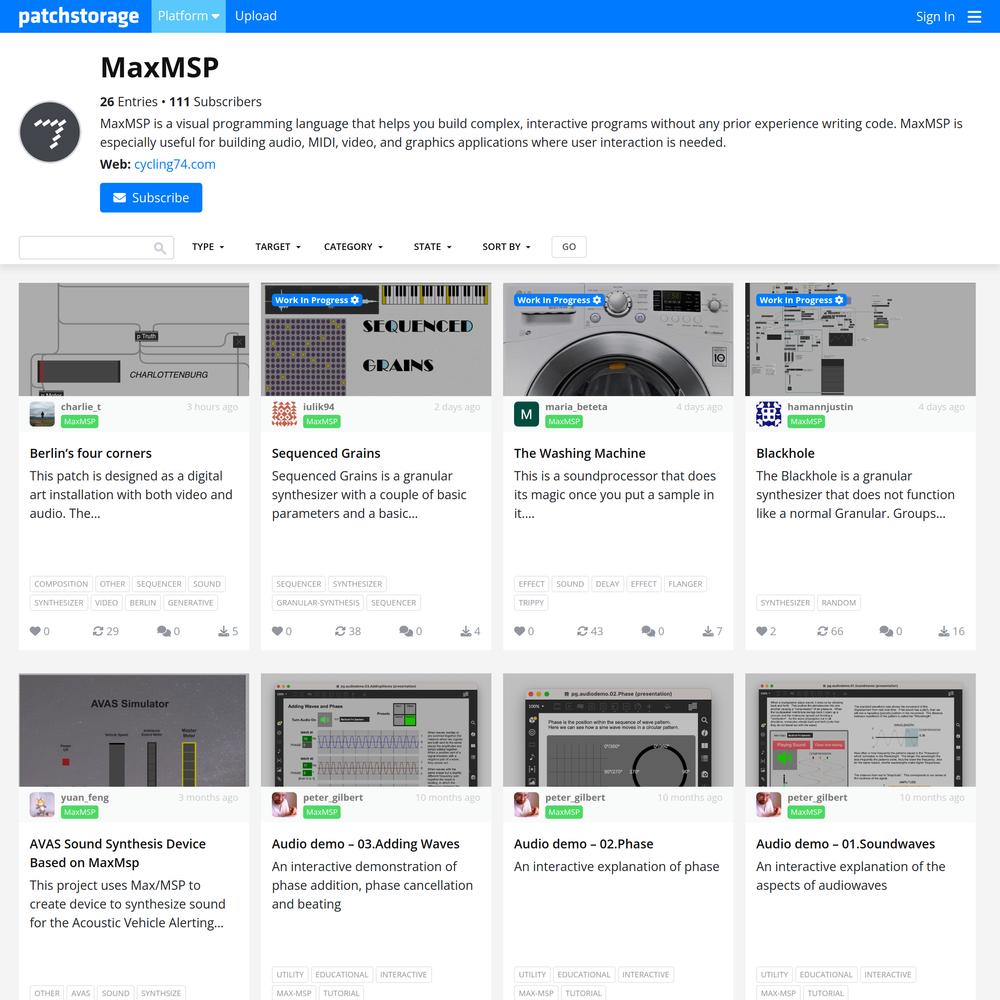Like the Berlin's four corners patch

pos(35,631)
